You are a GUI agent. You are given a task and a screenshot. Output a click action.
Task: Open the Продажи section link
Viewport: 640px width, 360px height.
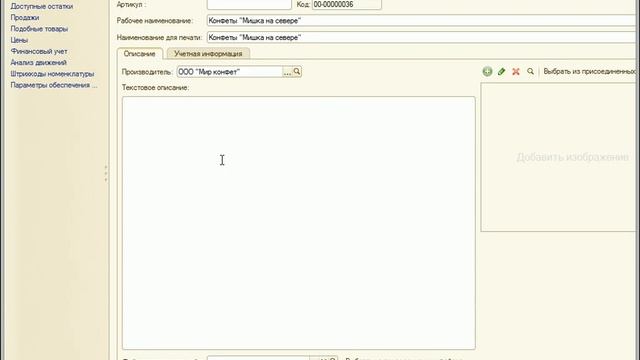point(25,18)
